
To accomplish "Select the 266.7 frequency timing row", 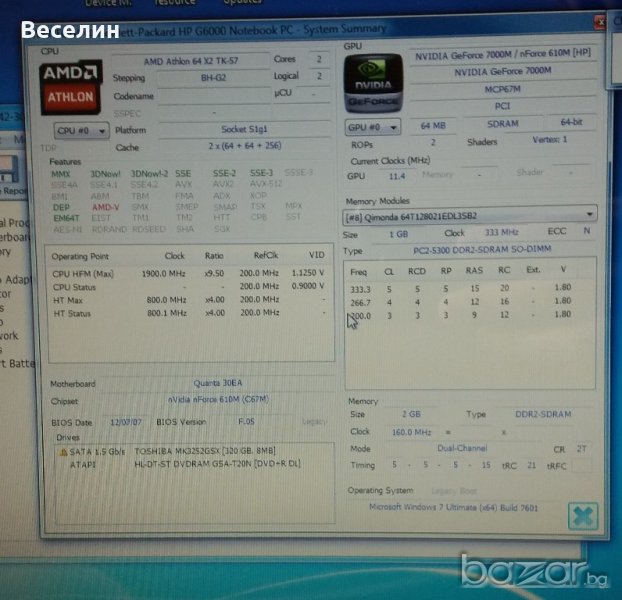I will (x=461, y=302).
